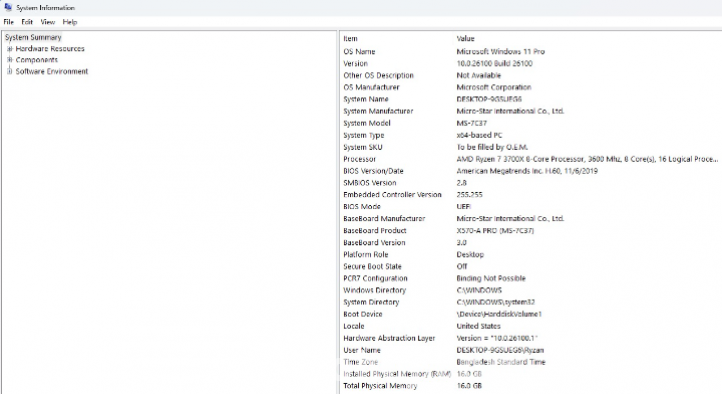Expand the Components plus box
Viewport: 722px width, 394px height.
pyautogui.click(x=9, y=60)
